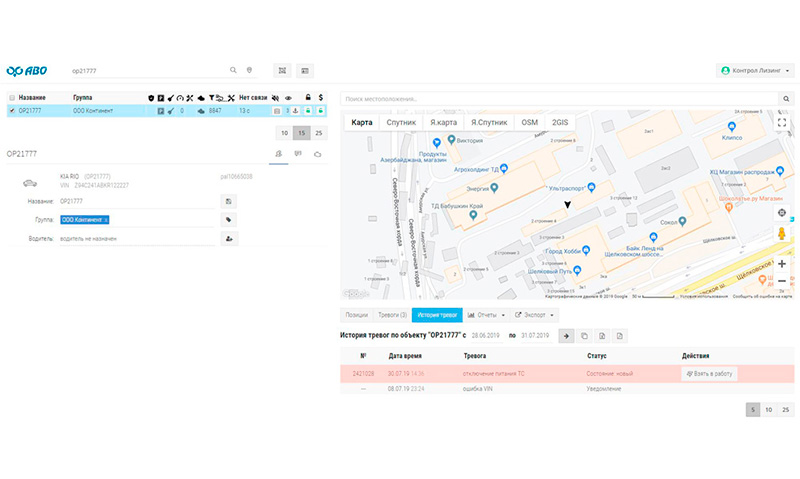Image resolution: width=800 pixels, height=479 pixels.
Task: Click the end date field 31.07.2019
Action: tap(535, 336)
